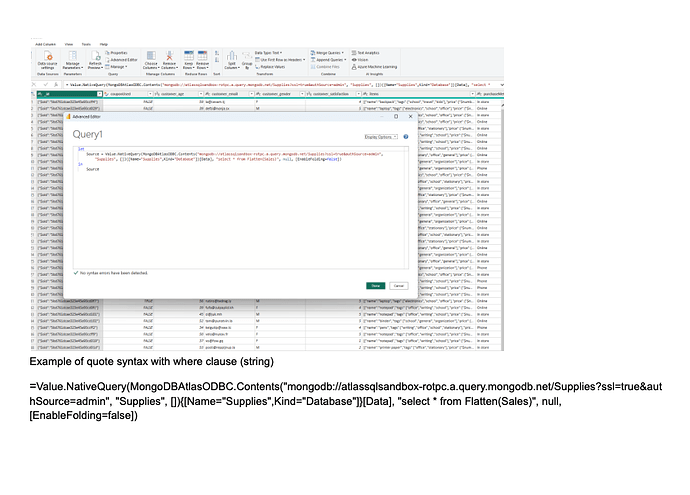Click Replace Values in the ribbon
This screenshot has width=690, height=495.
[x=270, y=67]
